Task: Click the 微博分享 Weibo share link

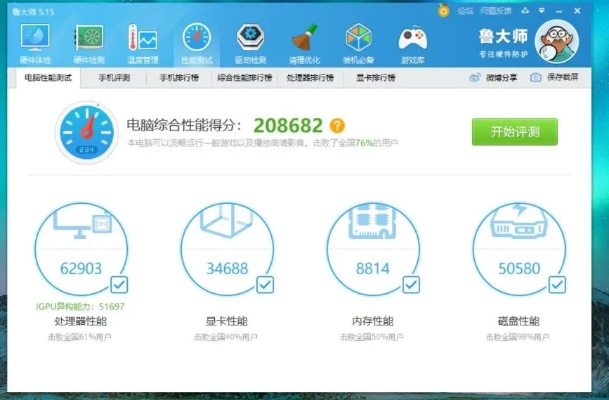Action: (494, 77)
